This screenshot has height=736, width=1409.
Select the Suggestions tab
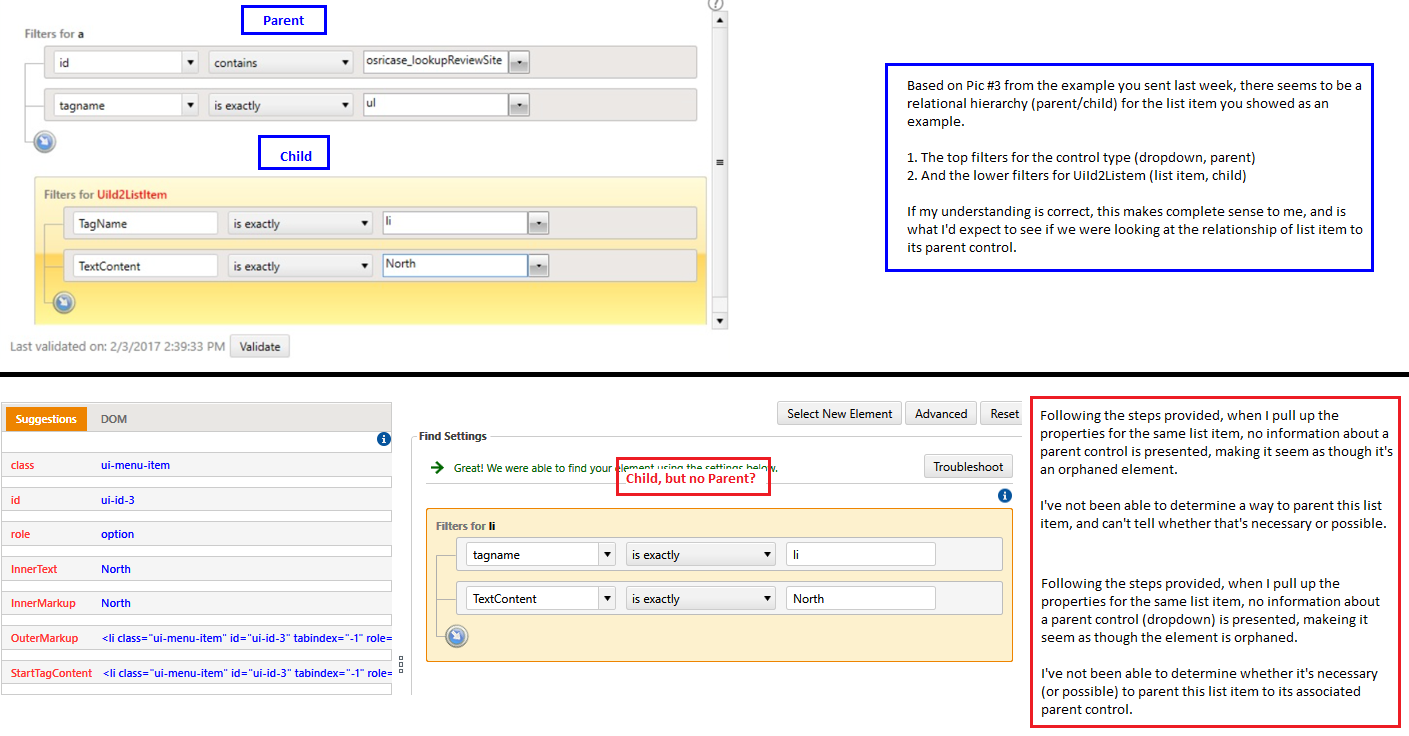point(46,419)
